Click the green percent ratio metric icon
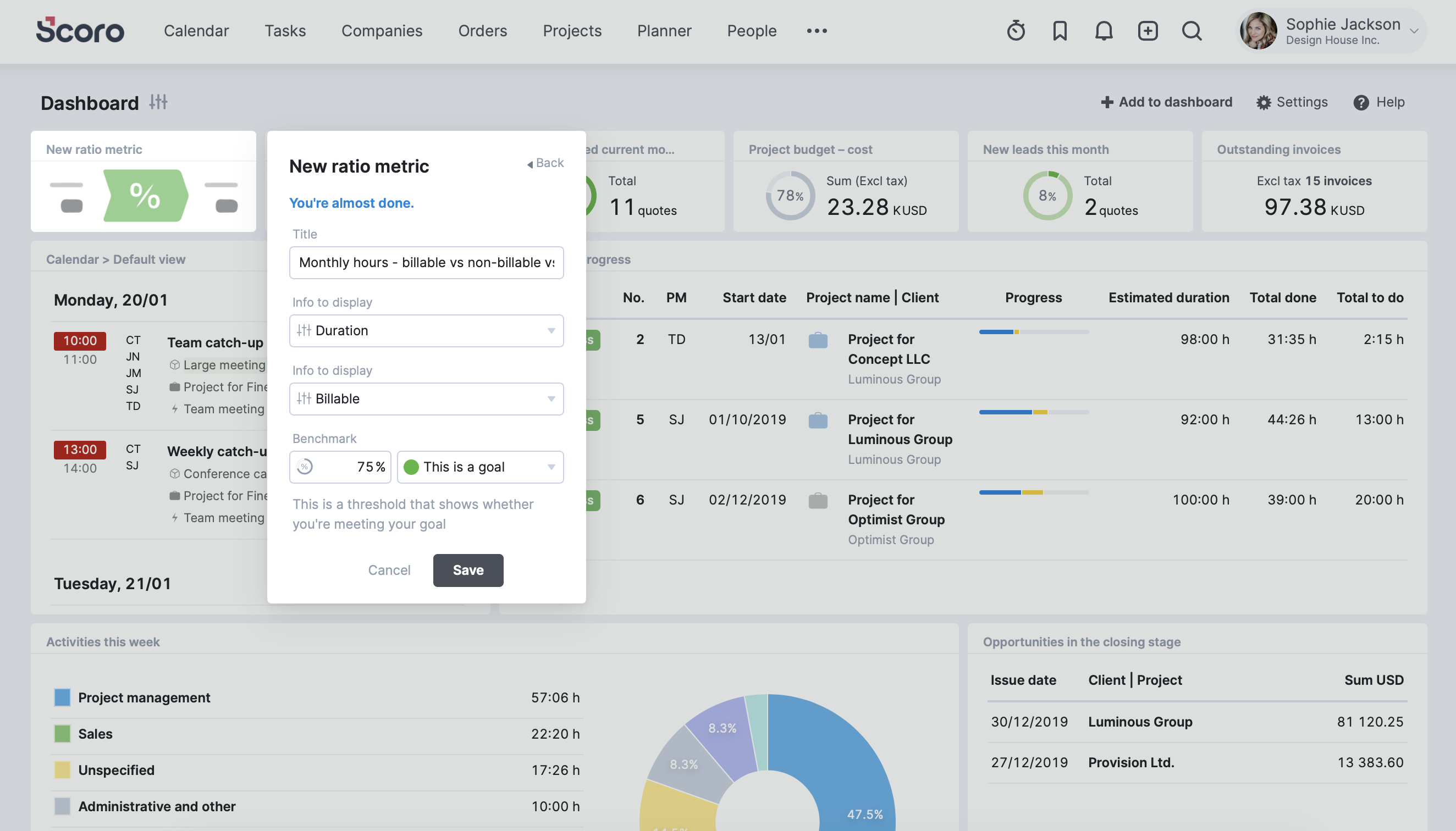Screen dimensions: 1456x831 point(145,195)
